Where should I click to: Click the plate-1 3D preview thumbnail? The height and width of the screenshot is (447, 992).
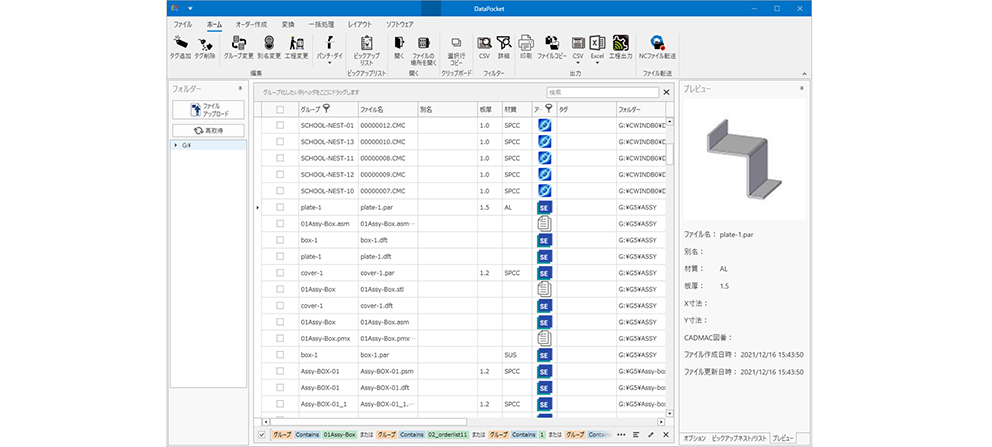(743, 161)
